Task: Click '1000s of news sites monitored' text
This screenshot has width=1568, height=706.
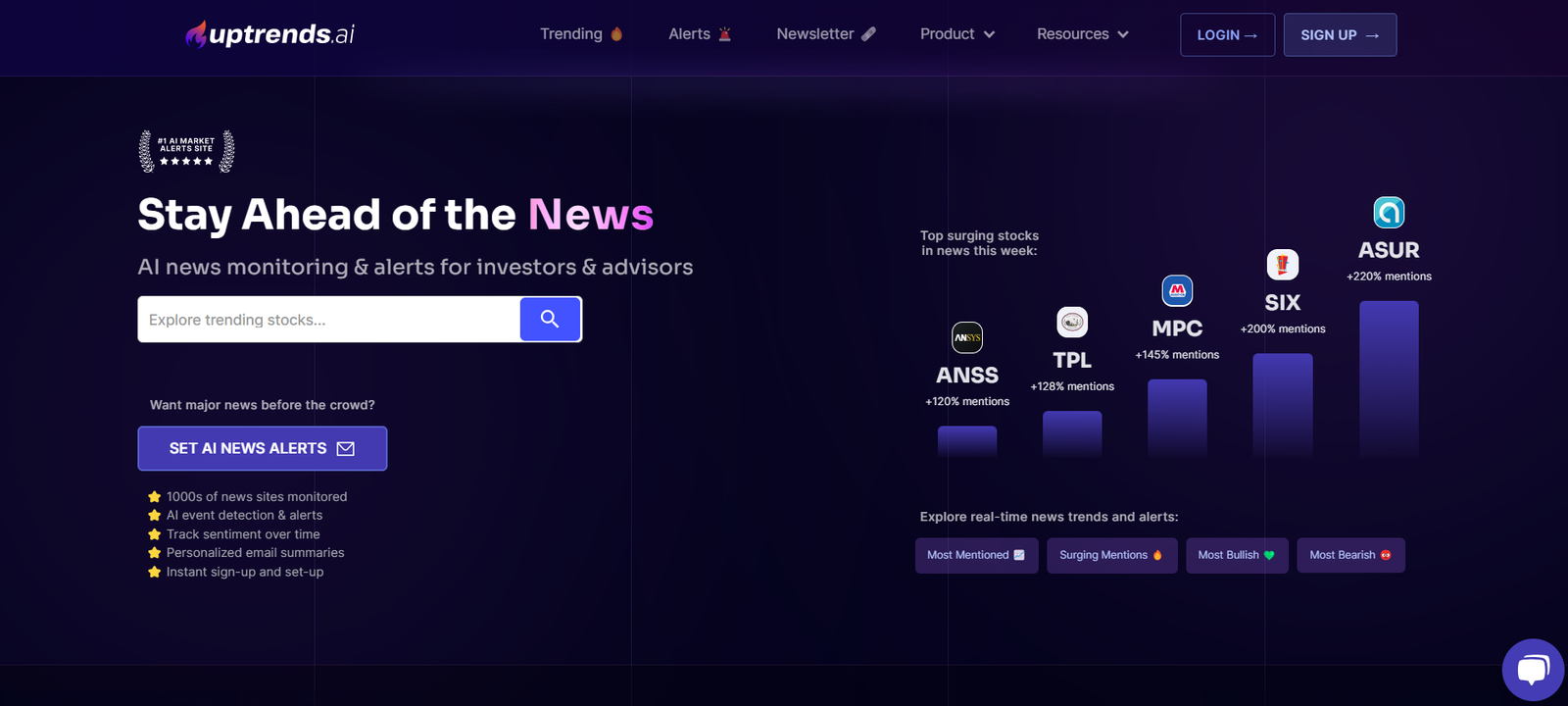Action: (x=257, y=497)
